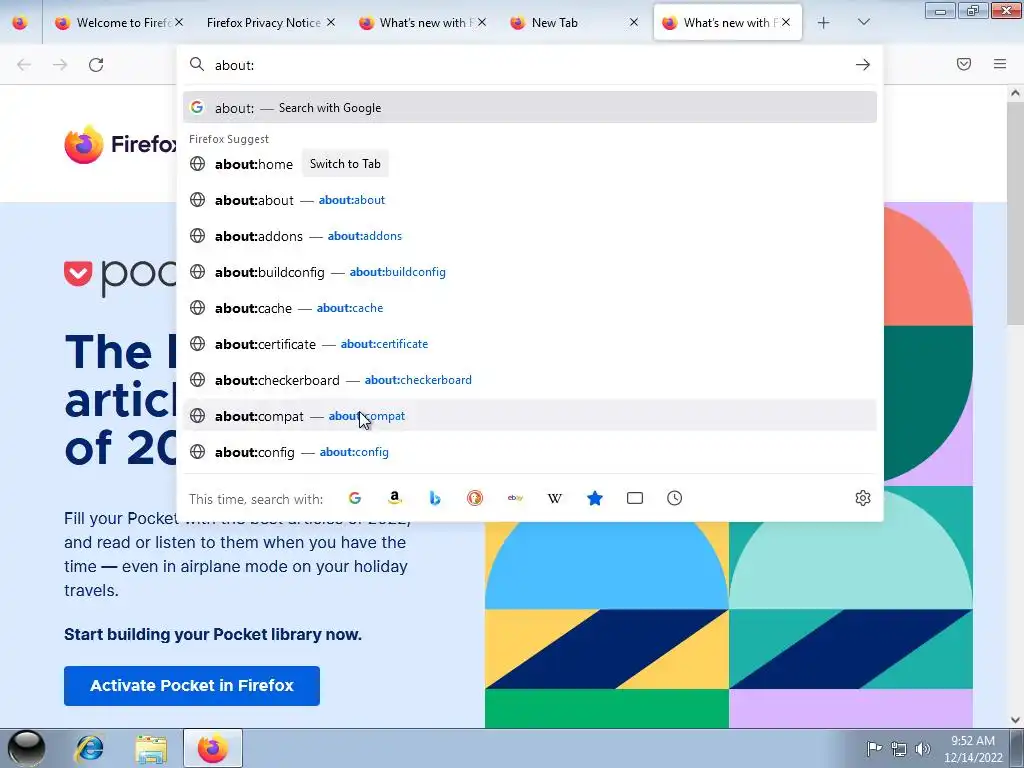Open a new tab with the plus icon
The width and height of the screenshot is (1024, 768).
pyautogui.click(x=824, y=23)
